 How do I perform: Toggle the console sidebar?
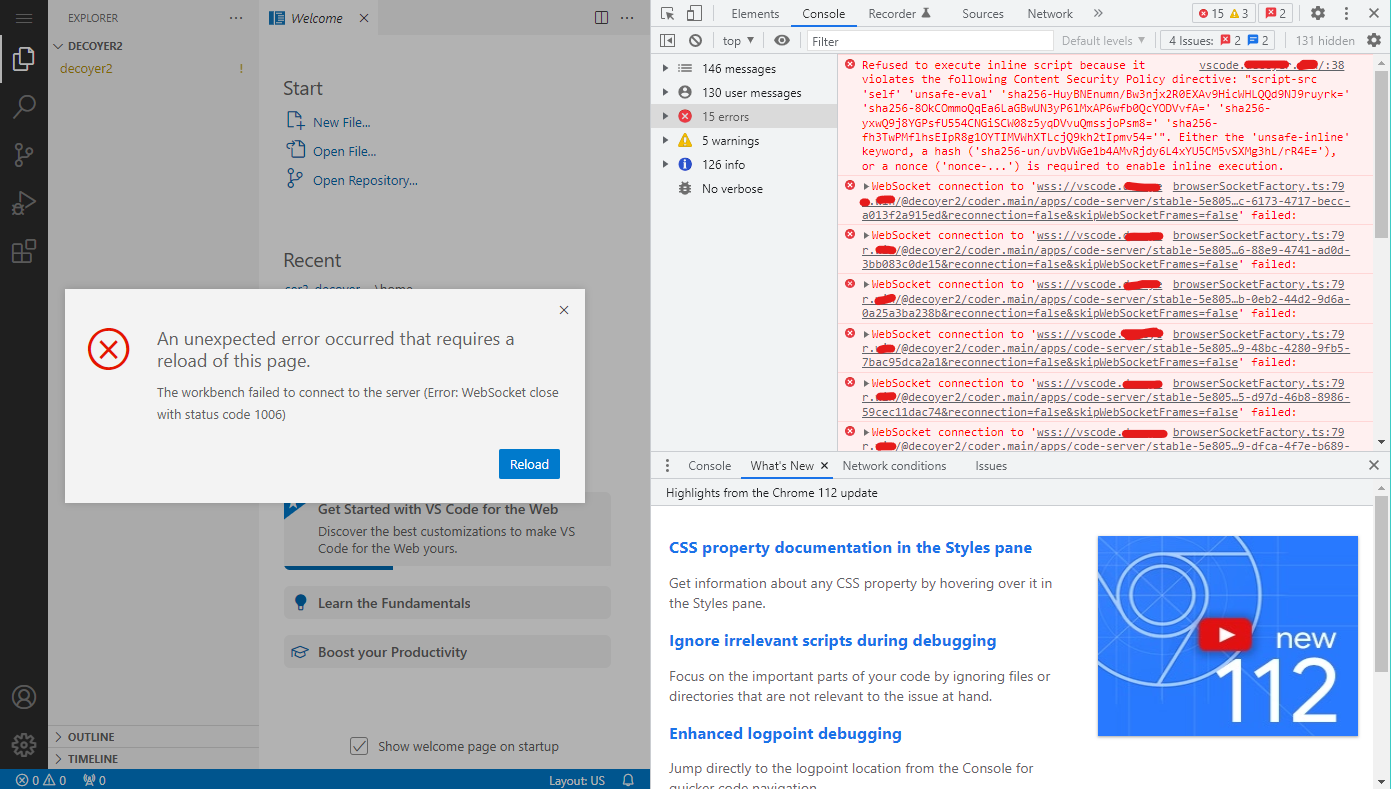[668, 41]
